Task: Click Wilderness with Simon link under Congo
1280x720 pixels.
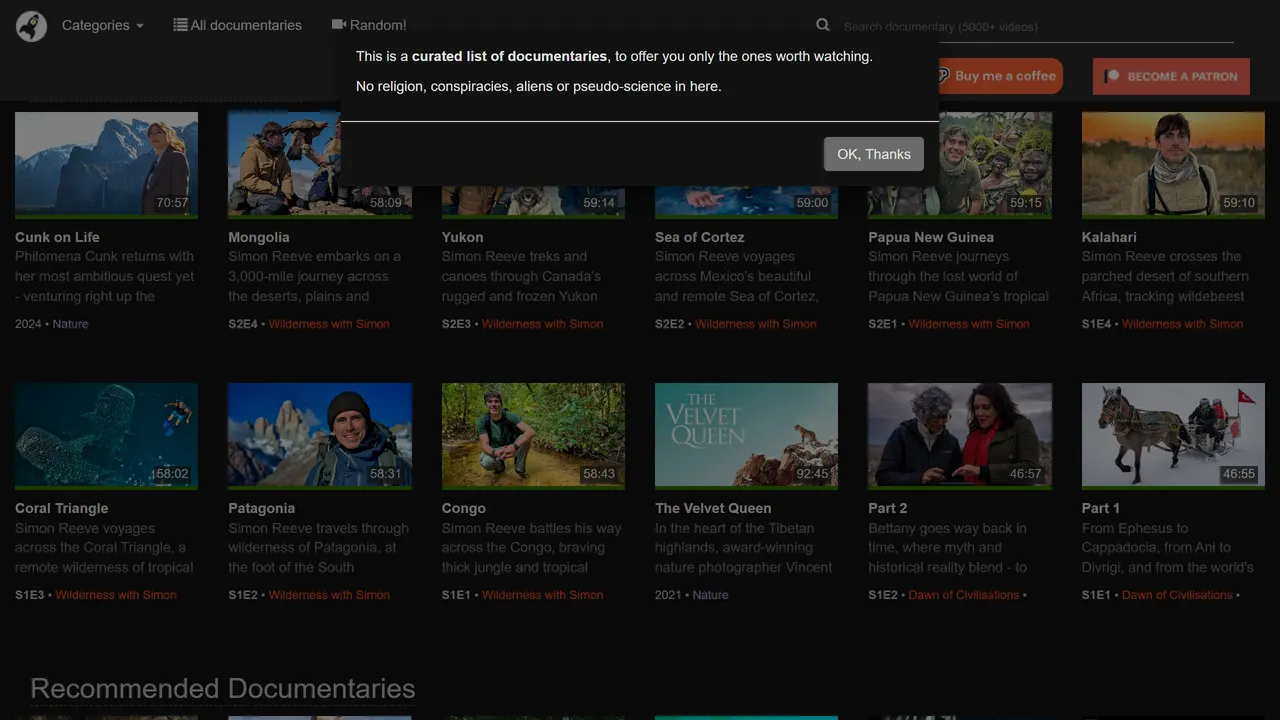Action: point(543,595)
